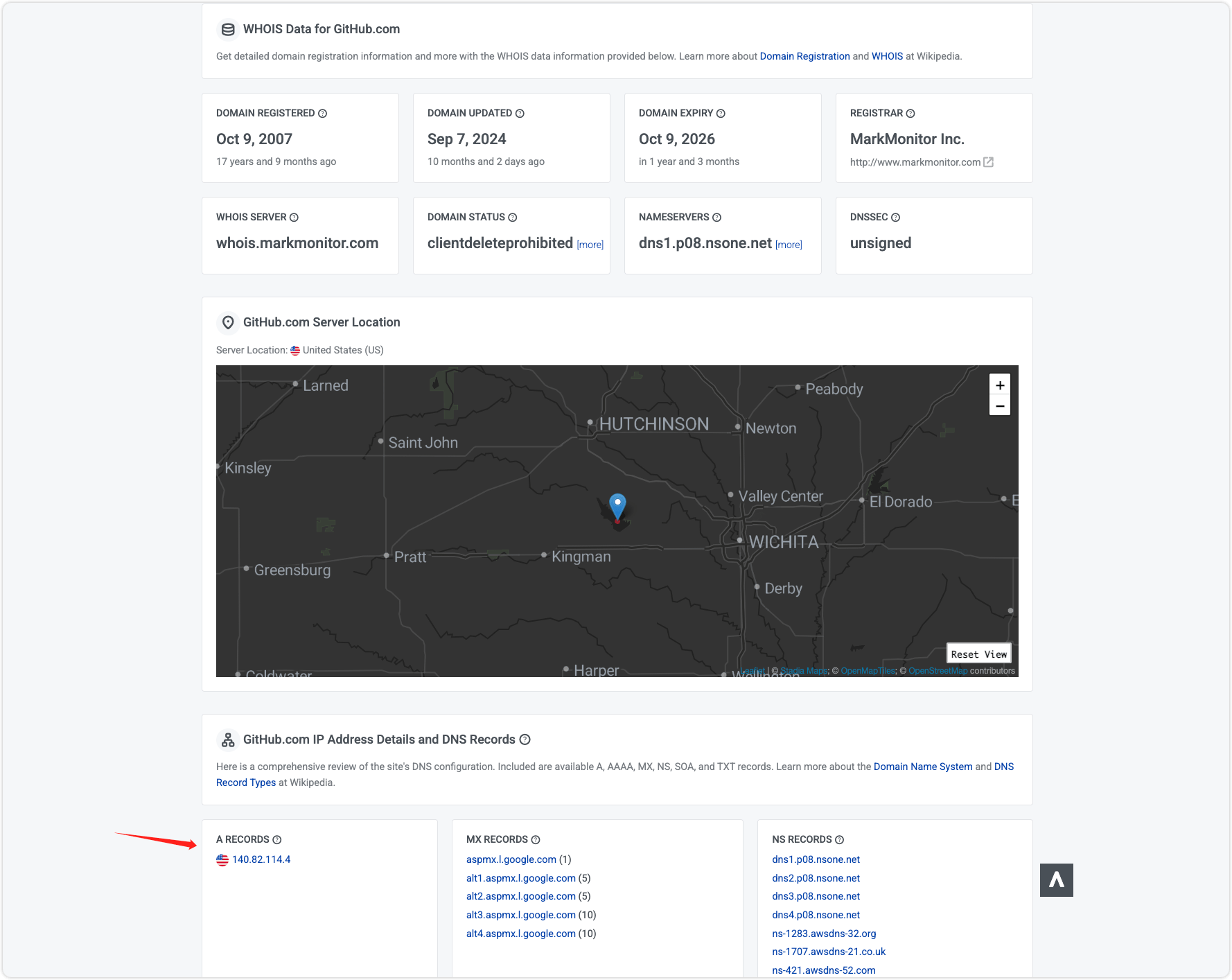This screenshot has width=1232, height=980.
Task: Expand [more] for domain status
Action: (590, 245)
